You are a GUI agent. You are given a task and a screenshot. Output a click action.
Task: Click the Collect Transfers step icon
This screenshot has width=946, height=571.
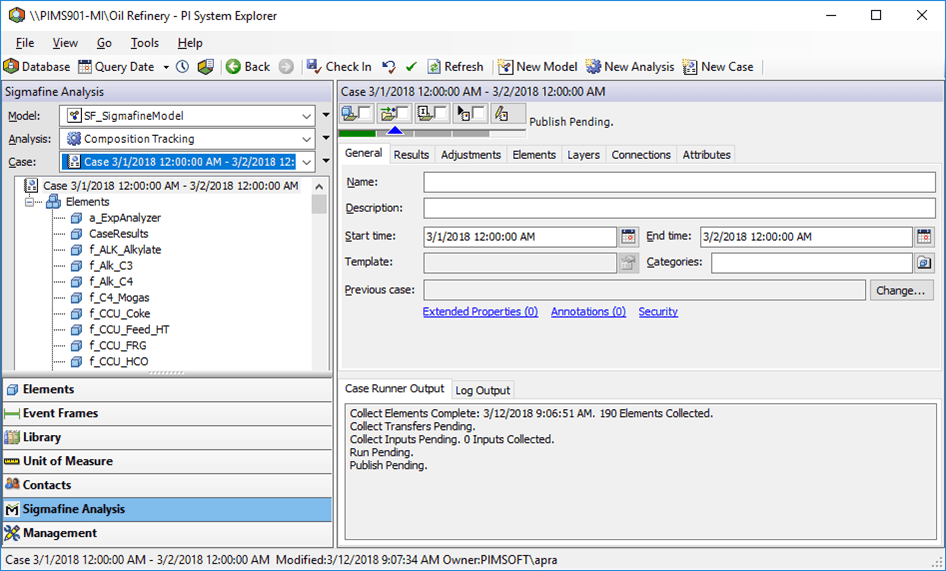(386, 113)
